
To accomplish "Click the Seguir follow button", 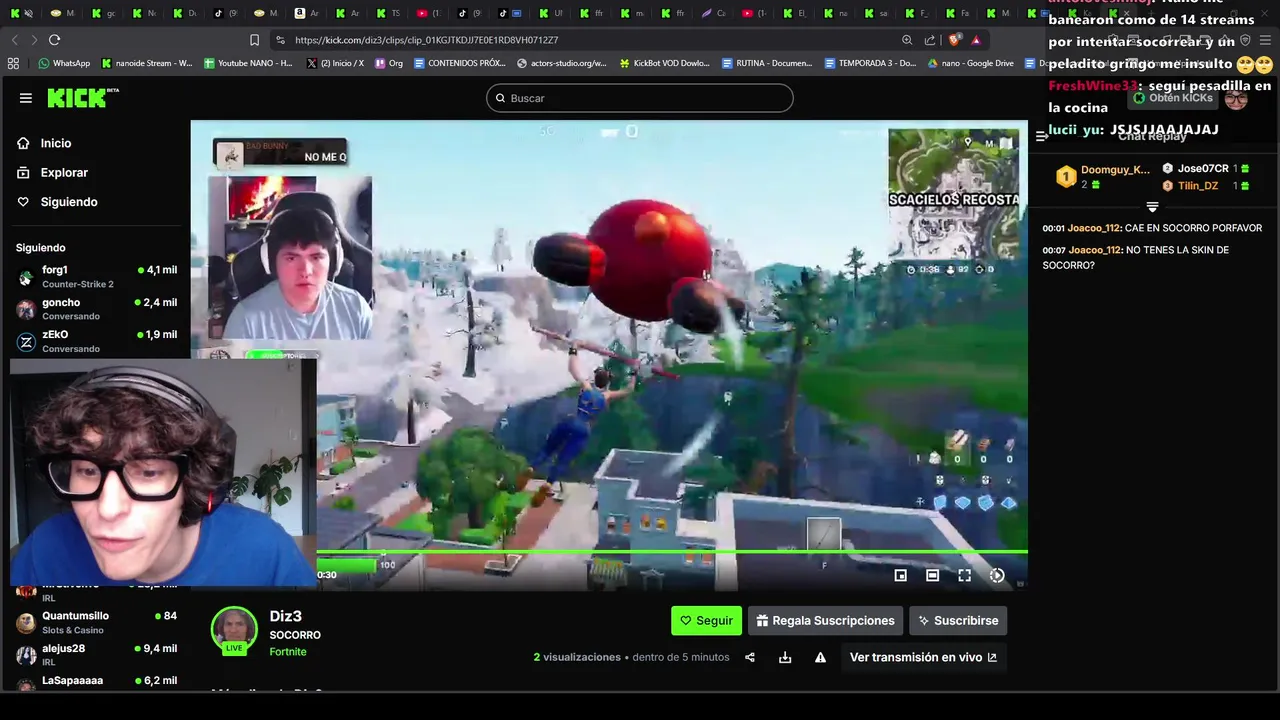I will (706, 620).
